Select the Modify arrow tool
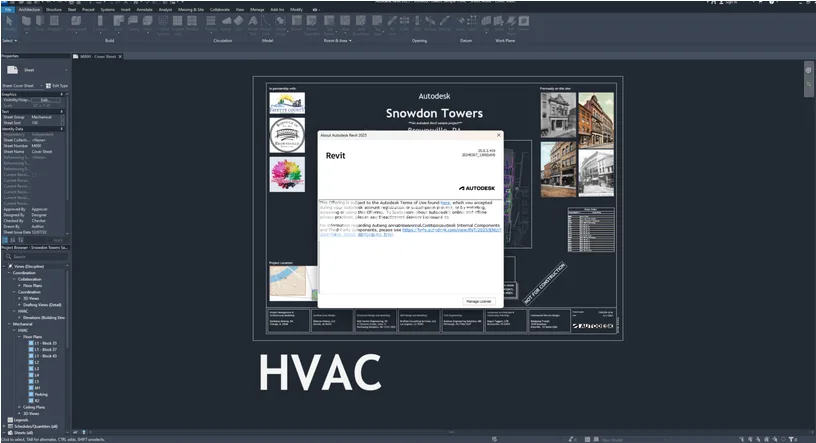Image resolution: width=816 pixels, height=443 pixels. 9,21
